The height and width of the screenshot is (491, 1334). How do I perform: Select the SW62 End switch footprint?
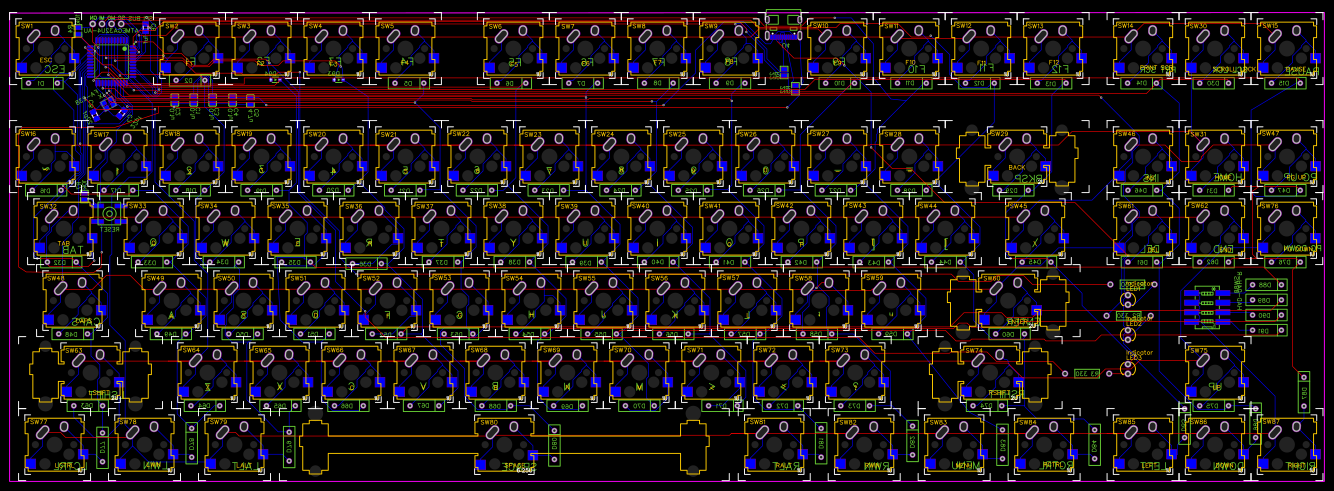coord(1215,229)
